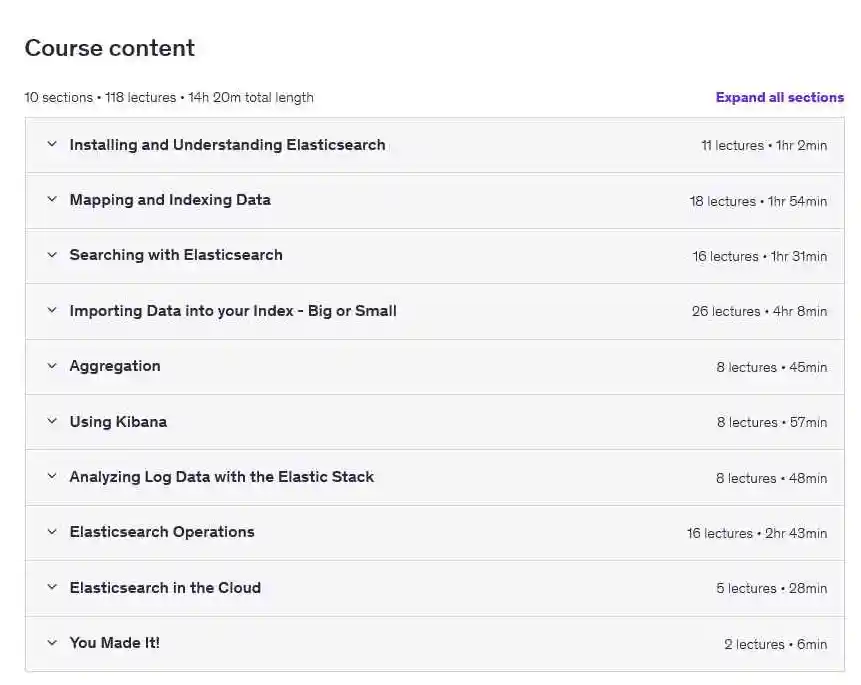This screenshot has height=685, width=861.
Task: Expand the Elasticsearch in the Cloud chevron
Action: [x=52, y=587]
